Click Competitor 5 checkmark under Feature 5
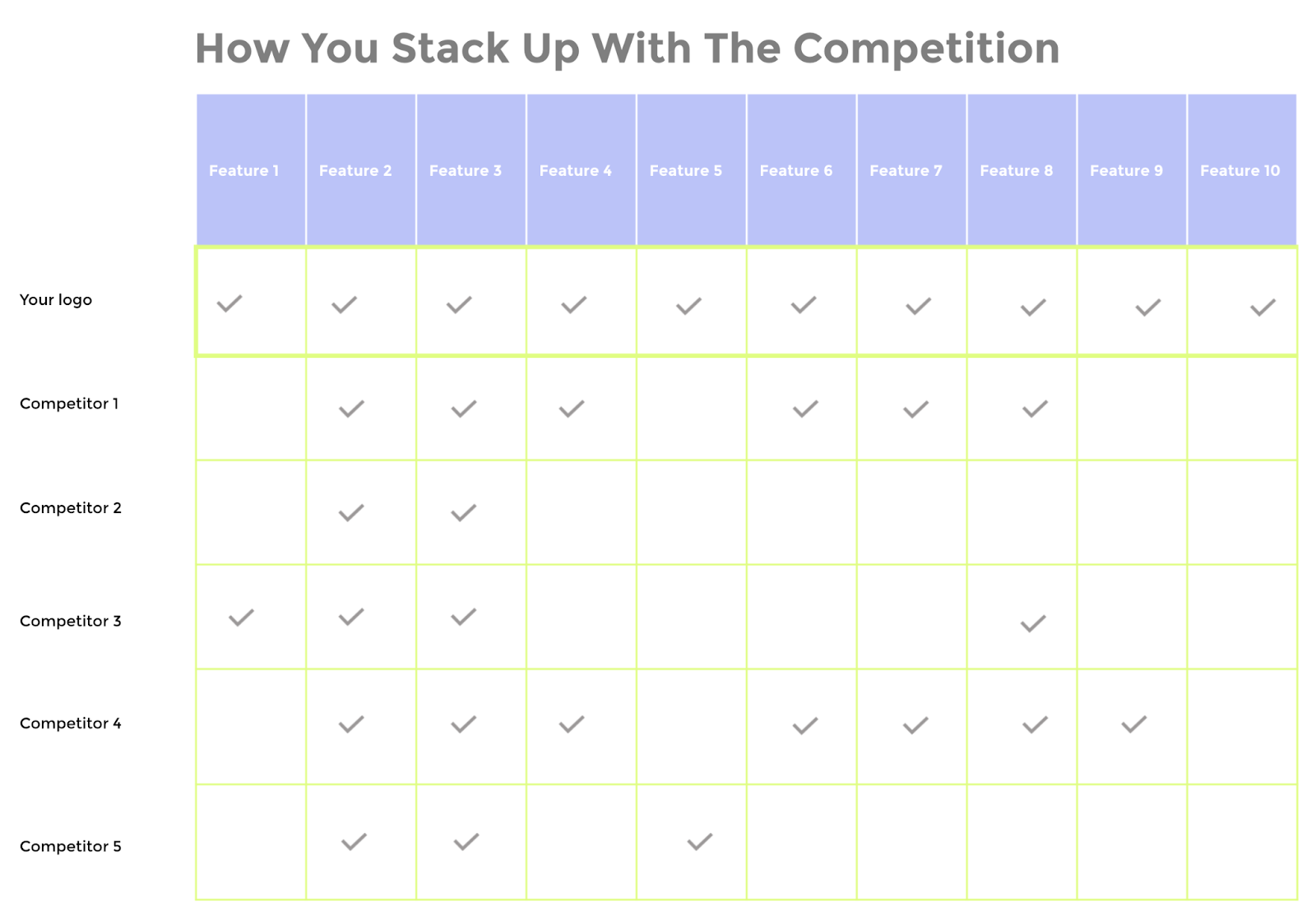The image size is (1316, 921). 700,842
